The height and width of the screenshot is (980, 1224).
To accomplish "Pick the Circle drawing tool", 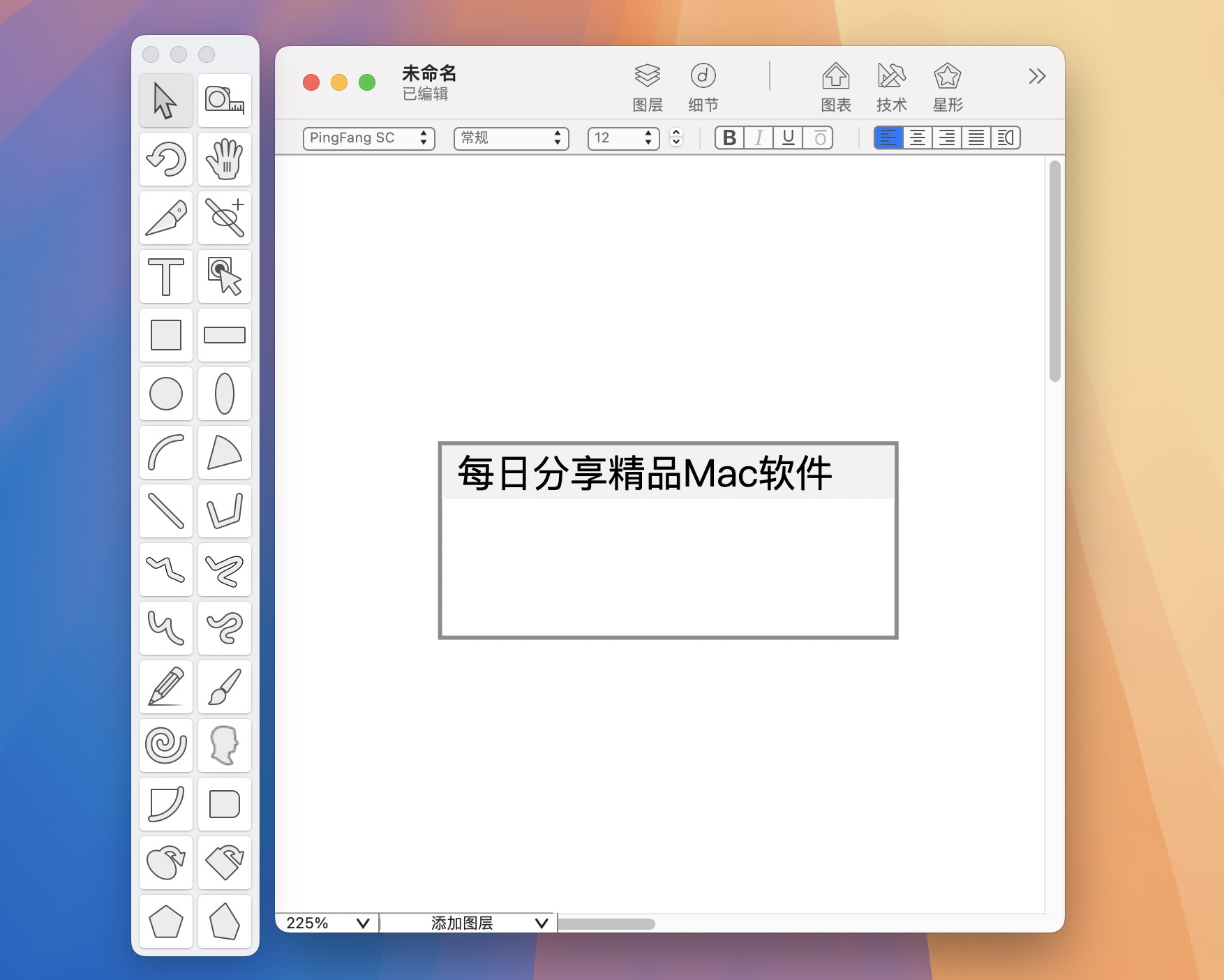I will click(x=166, y=394).
